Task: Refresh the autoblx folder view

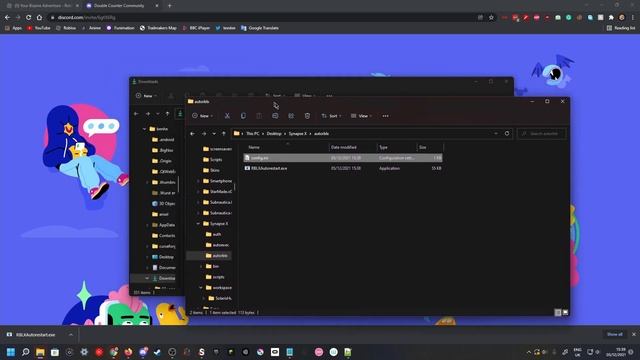Action: pos(507,133)
